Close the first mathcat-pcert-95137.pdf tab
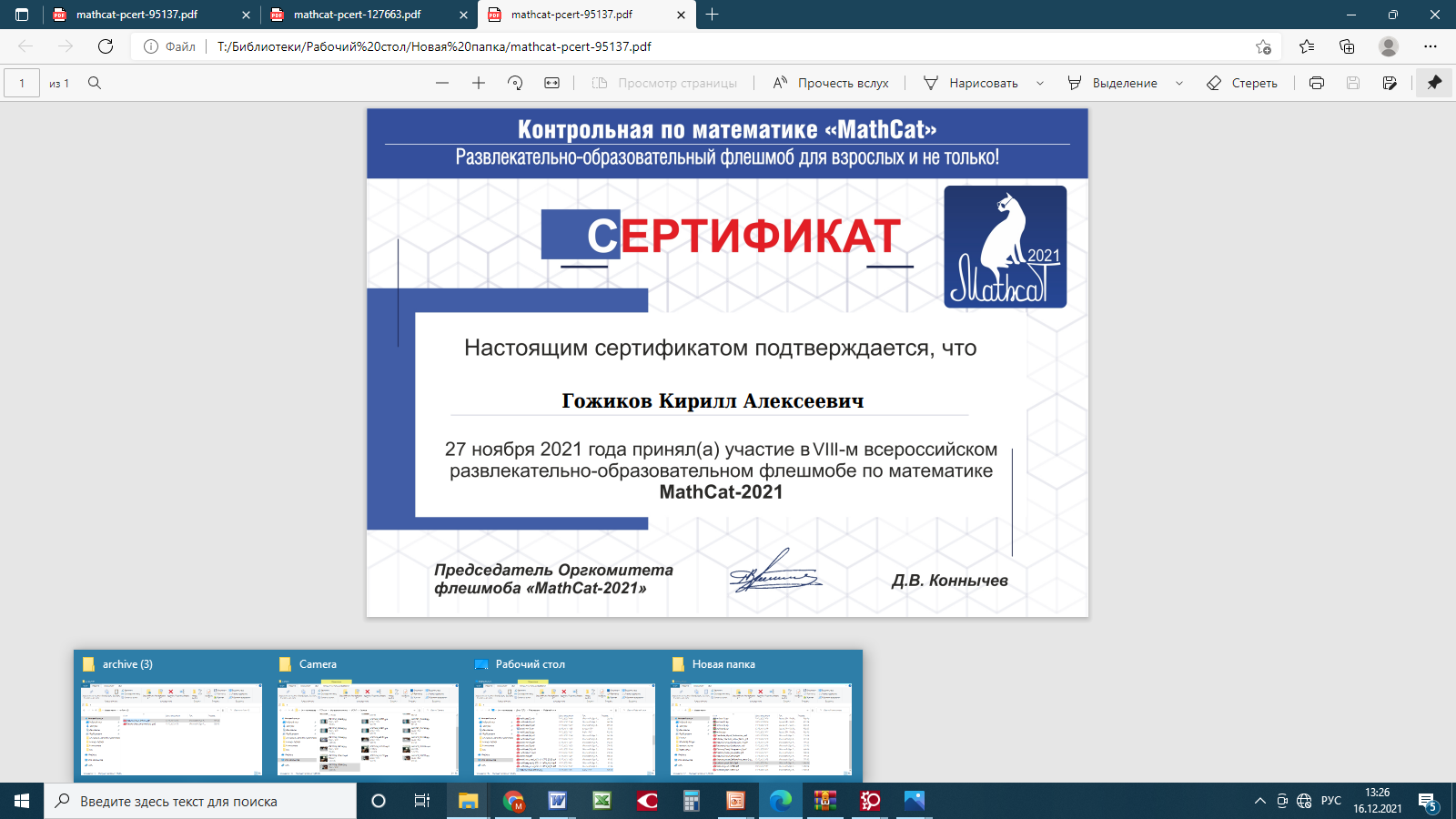 (246, 15)
